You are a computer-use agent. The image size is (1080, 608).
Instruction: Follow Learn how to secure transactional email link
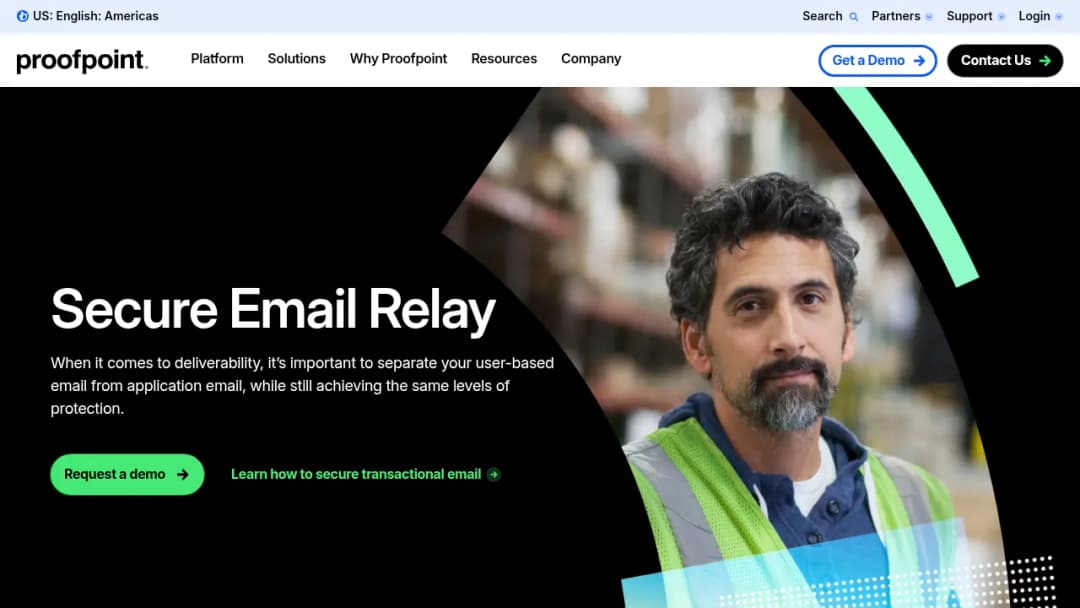click(x=365, y=474)
